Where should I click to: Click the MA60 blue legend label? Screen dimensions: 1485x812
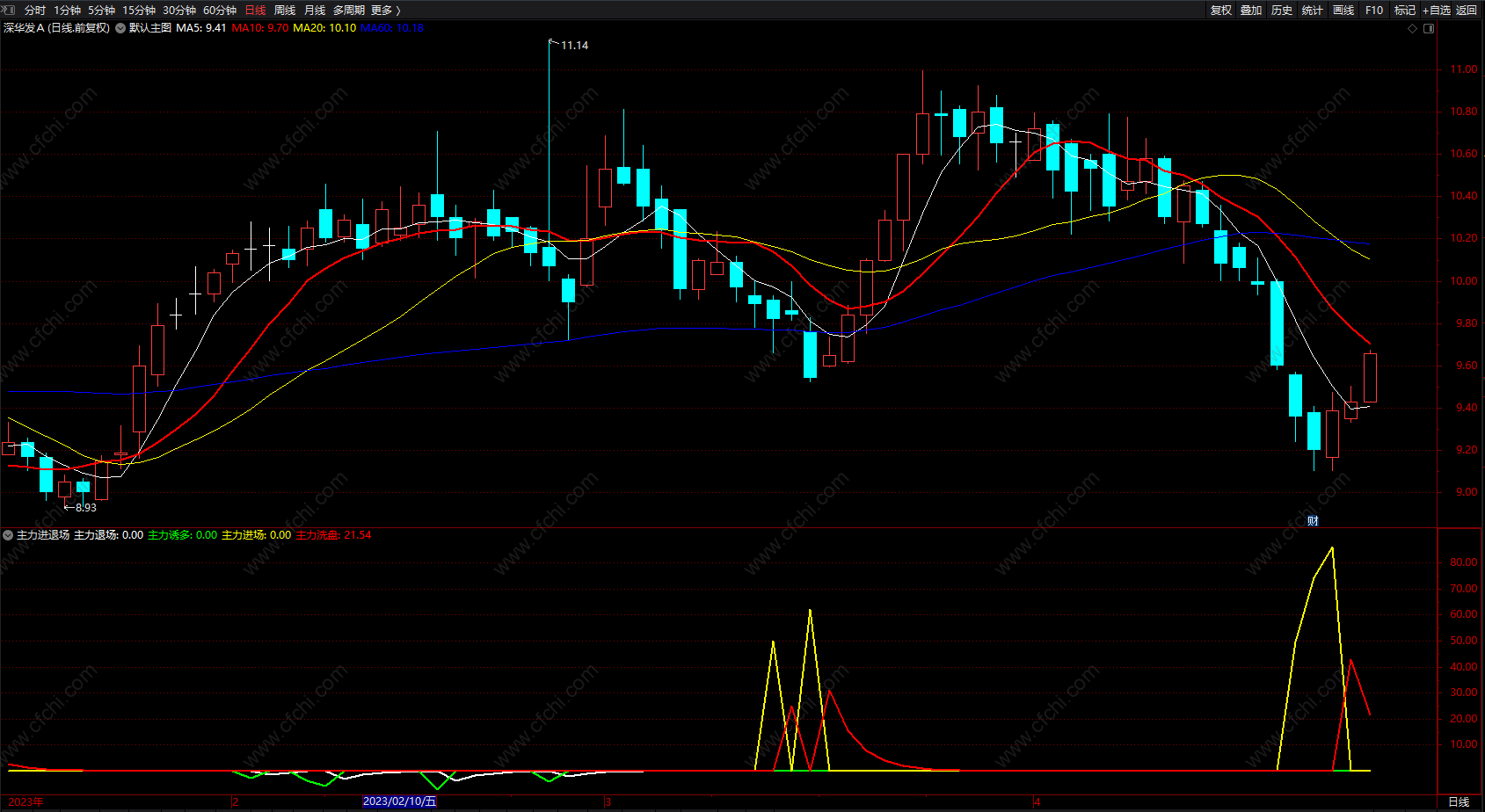pos(392,28)
